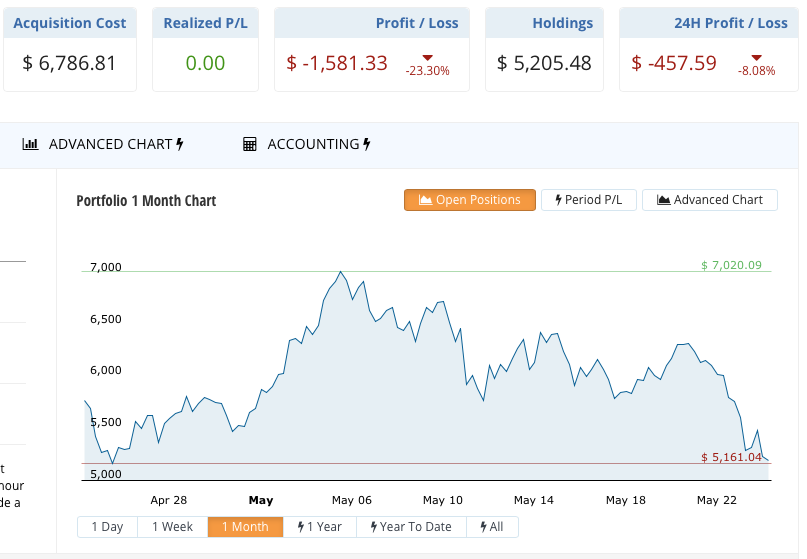Viewport: 807px width, 559px height.
Task: Click the lightning icon in Period P/L button
Action: point(558,200)
